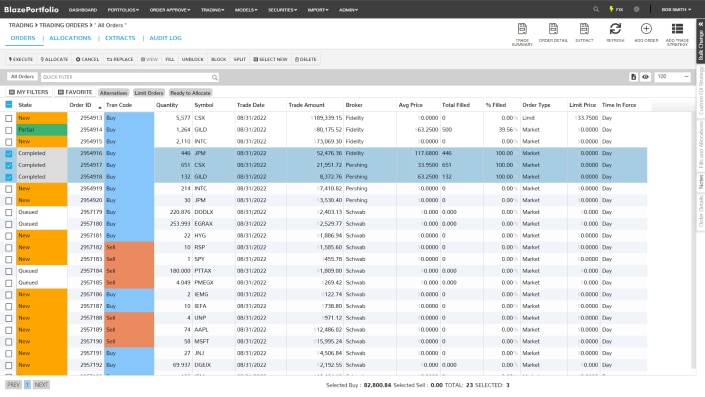The width and height of the screenshot is (705, 397).
Task: Click the Allocate toolbar button
Action: click(x=54, y=59)
